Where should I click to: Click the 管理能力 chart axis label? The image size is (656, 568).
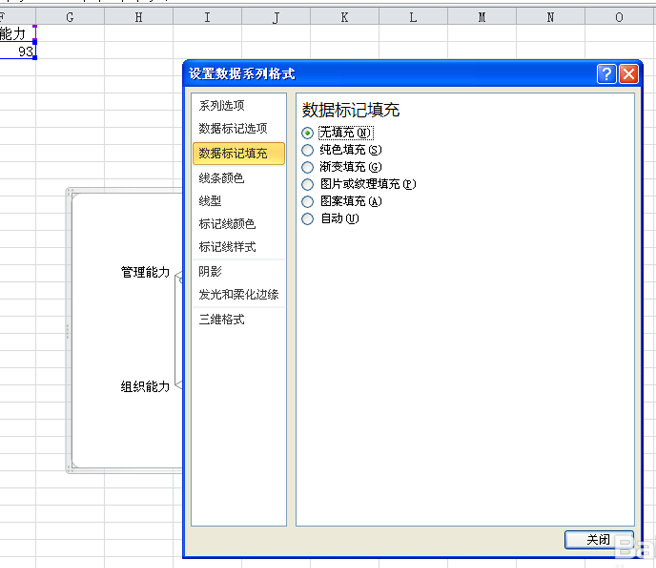145,272
